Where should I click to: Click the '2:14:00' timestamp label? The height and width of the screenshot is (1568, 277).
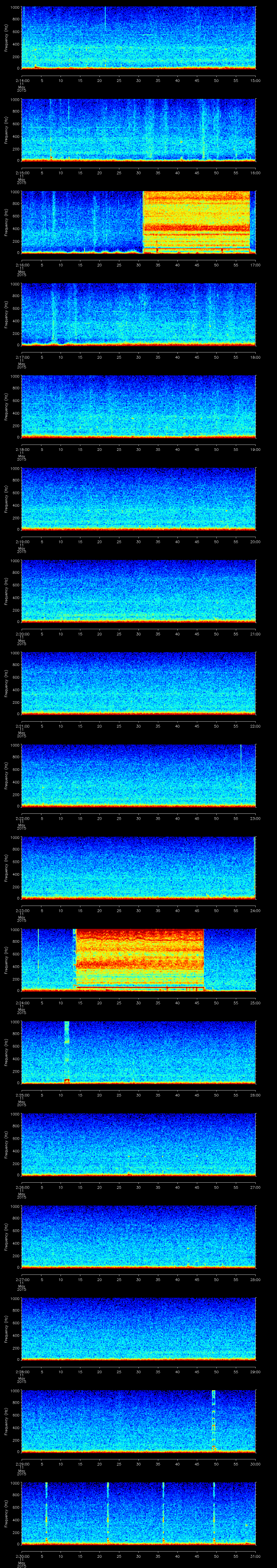click(22, 80)
